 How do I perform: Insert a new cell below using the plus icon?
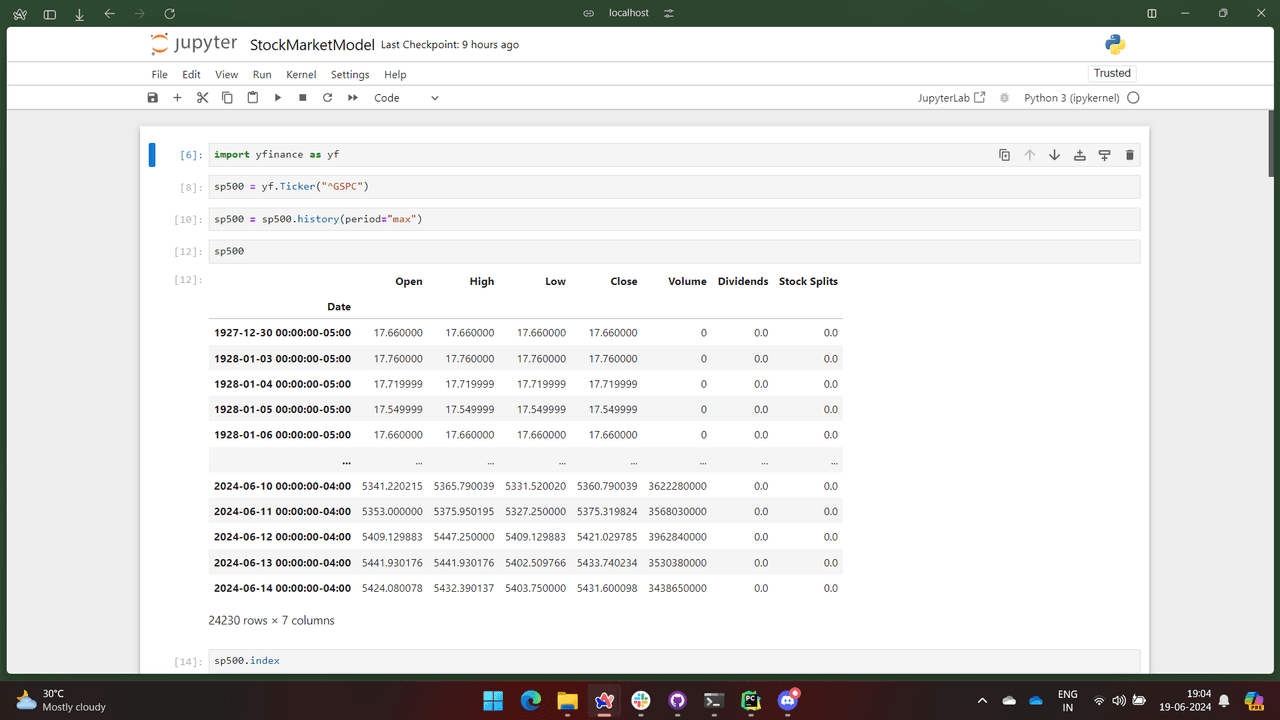177,98
